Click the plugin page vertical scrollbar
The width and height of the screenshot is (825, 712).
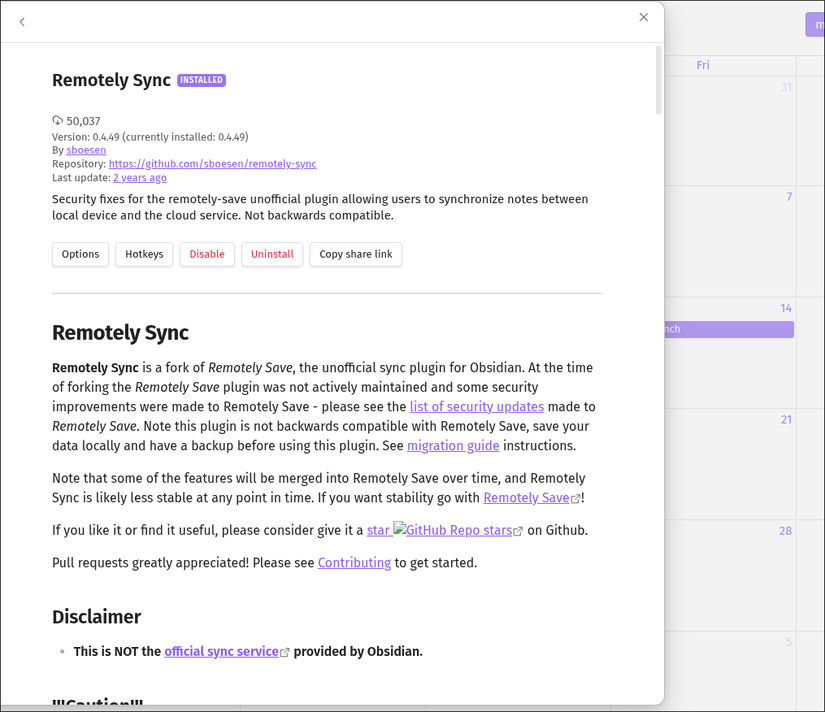click(658, 80)
